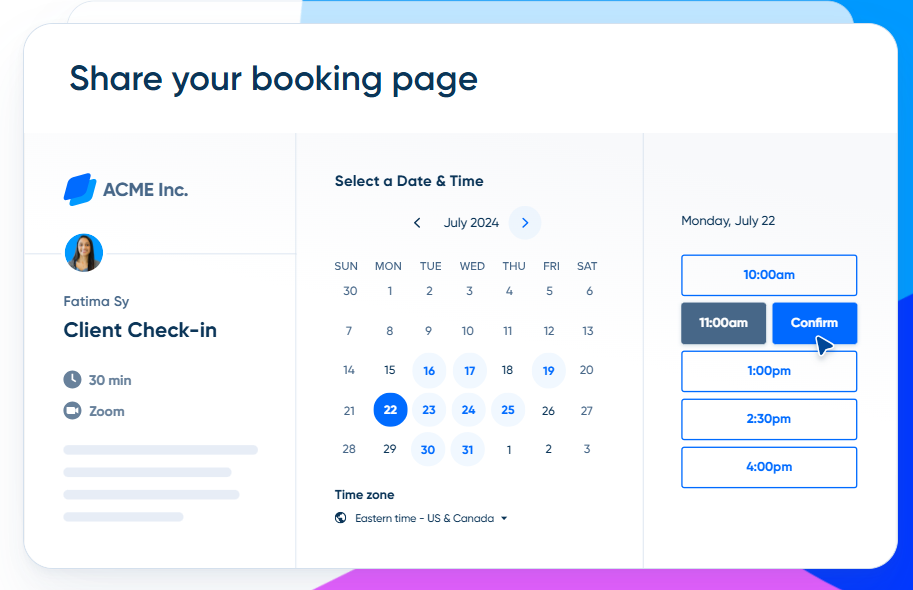Screen dimensions: 913x590
Task: Pick the 2:30pm time slot
Action: click(x=769, y=419)
